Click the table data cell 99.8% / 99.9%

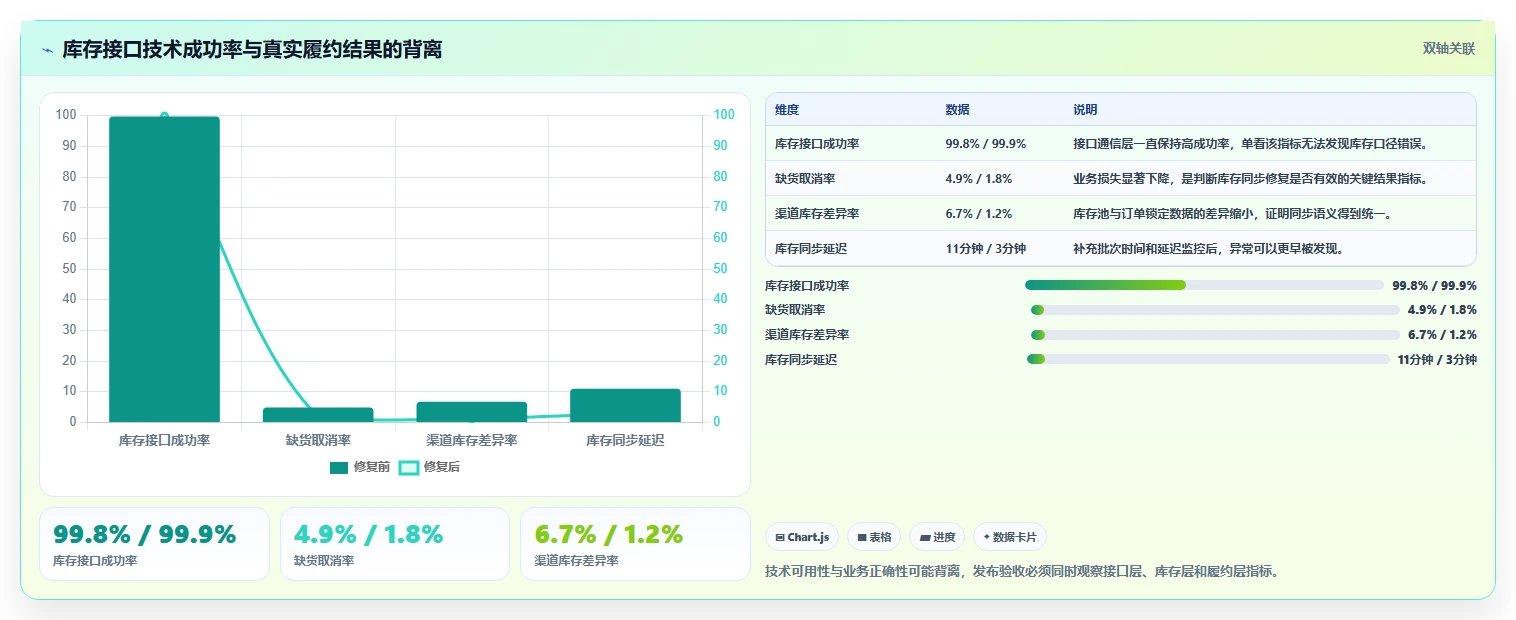click(985, 144)
